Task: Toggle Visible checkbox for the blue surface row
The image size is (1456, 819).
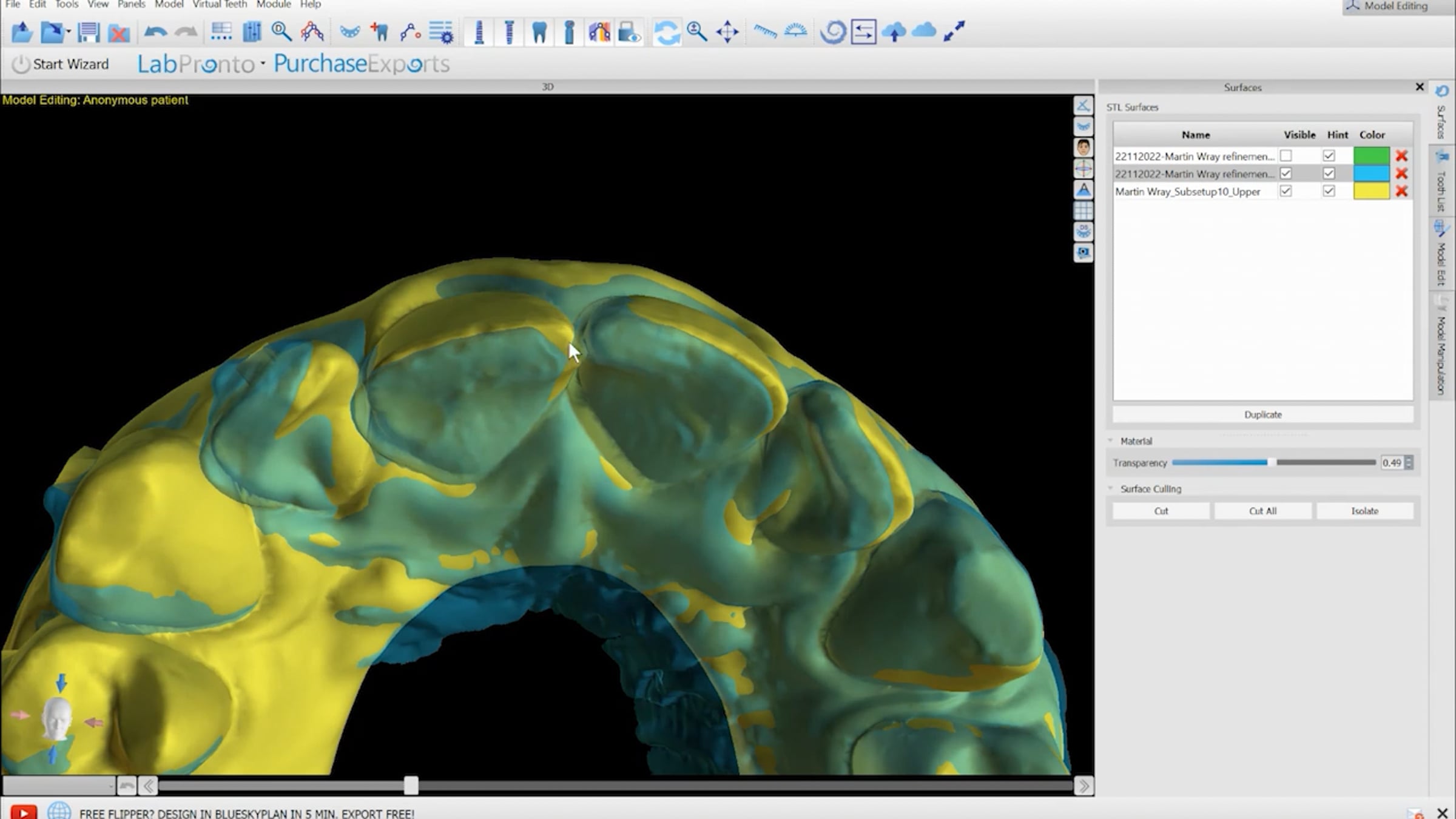Action: 1286,174
